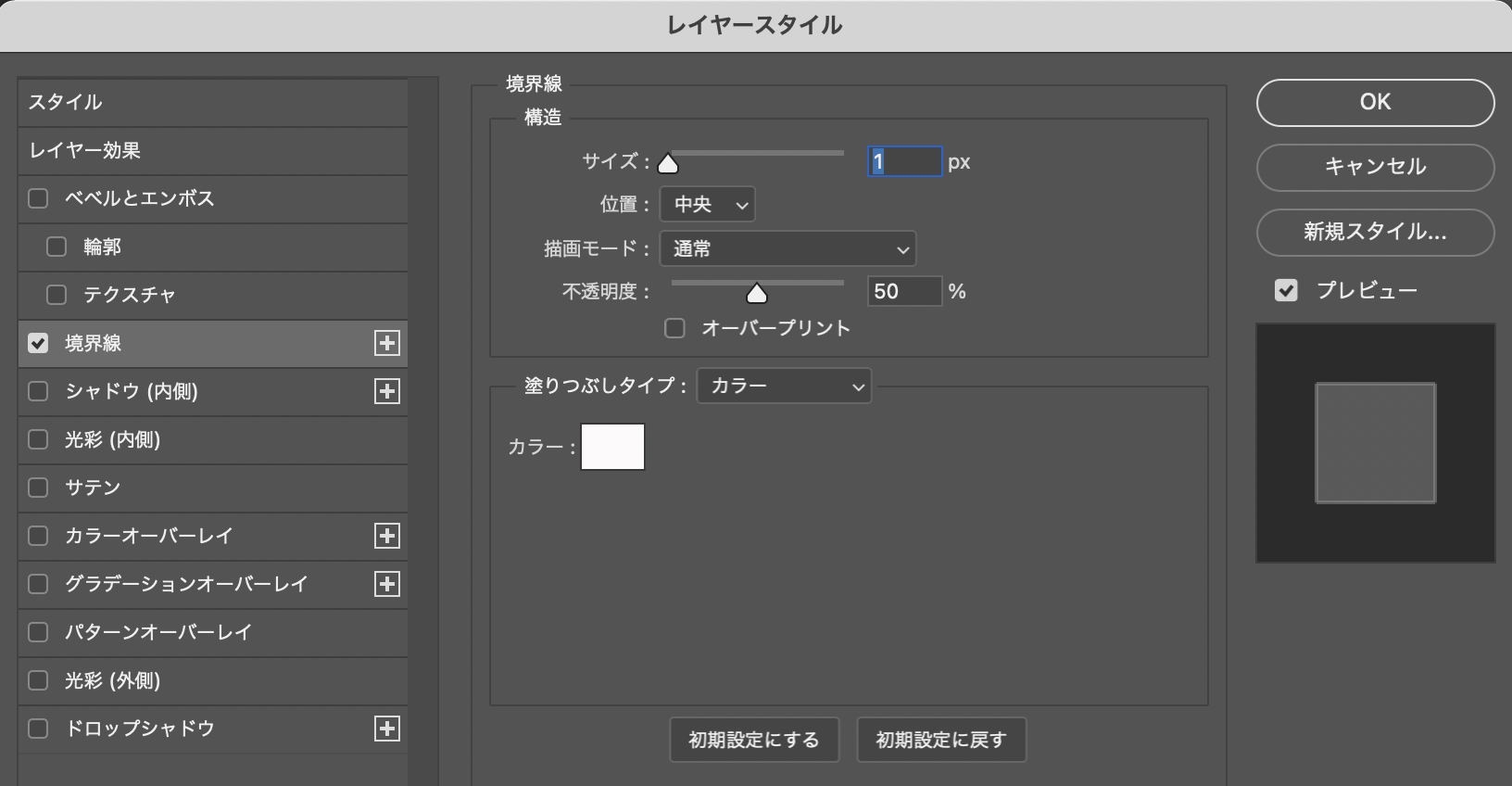
Task: Click the OK button
Action: (x=1375, y=102)
